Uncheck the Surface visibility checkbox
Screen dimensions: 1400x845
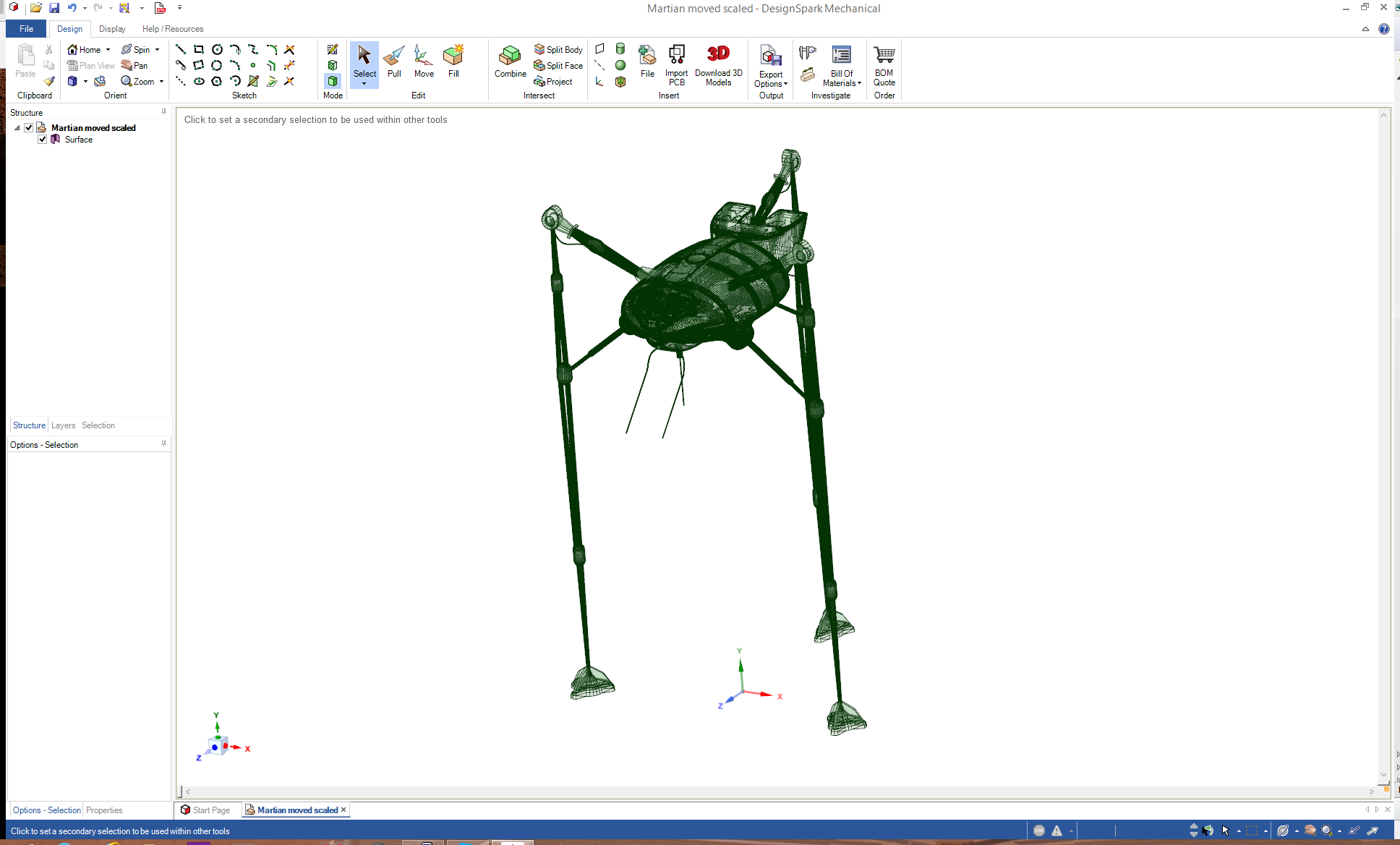click(x=43, y=140)
